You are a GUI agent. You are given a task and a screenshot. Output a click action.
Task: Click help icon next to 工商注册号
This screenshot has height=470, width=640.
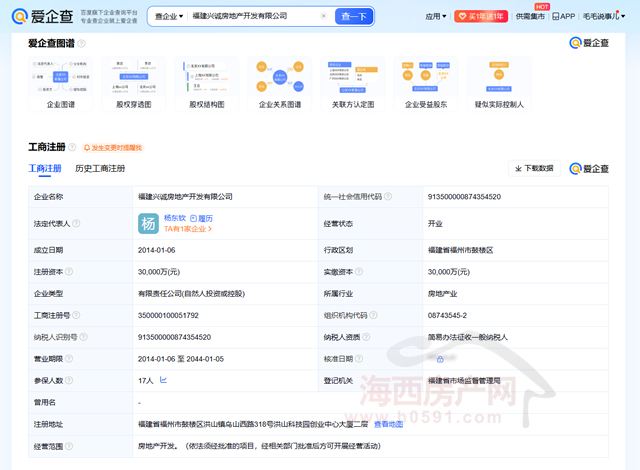pyautogui.click(x=76, y=315)
